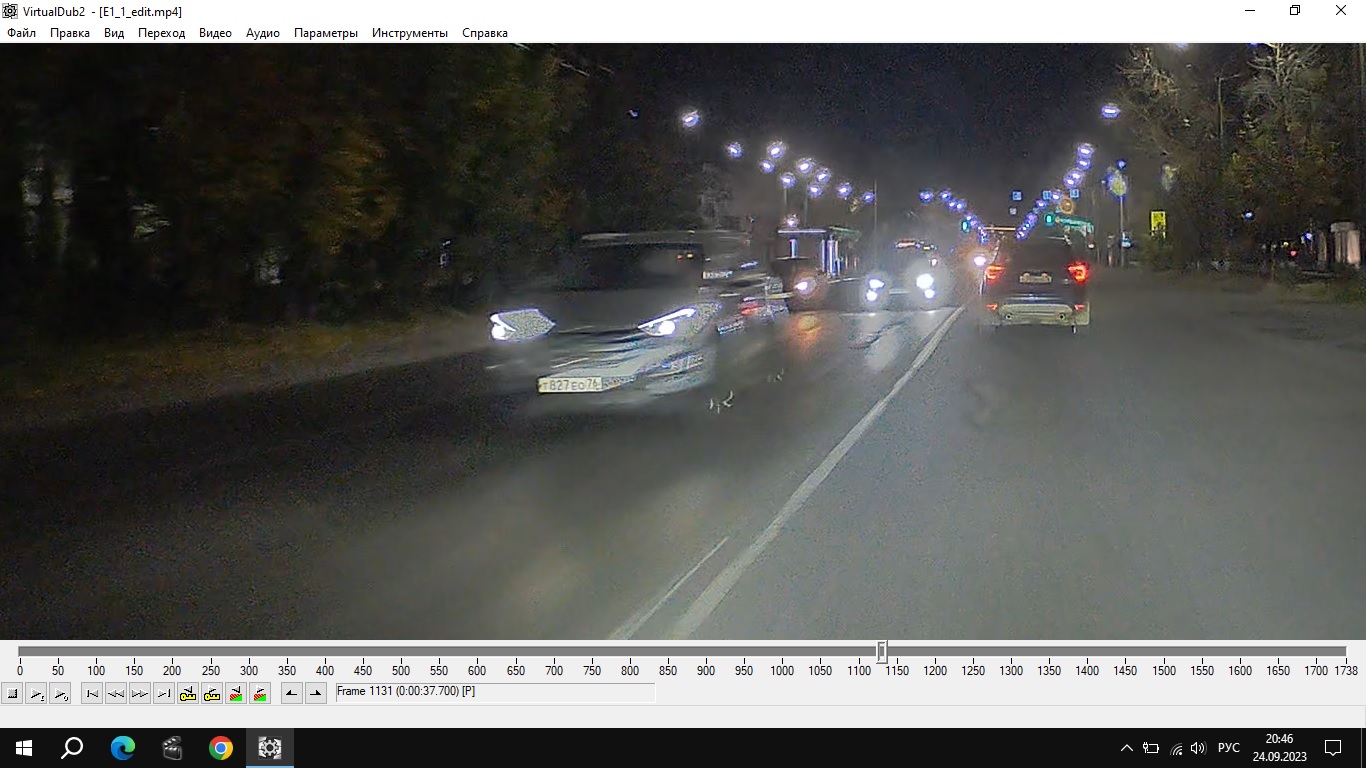Open the Инструменты menu

click(410, 33)
